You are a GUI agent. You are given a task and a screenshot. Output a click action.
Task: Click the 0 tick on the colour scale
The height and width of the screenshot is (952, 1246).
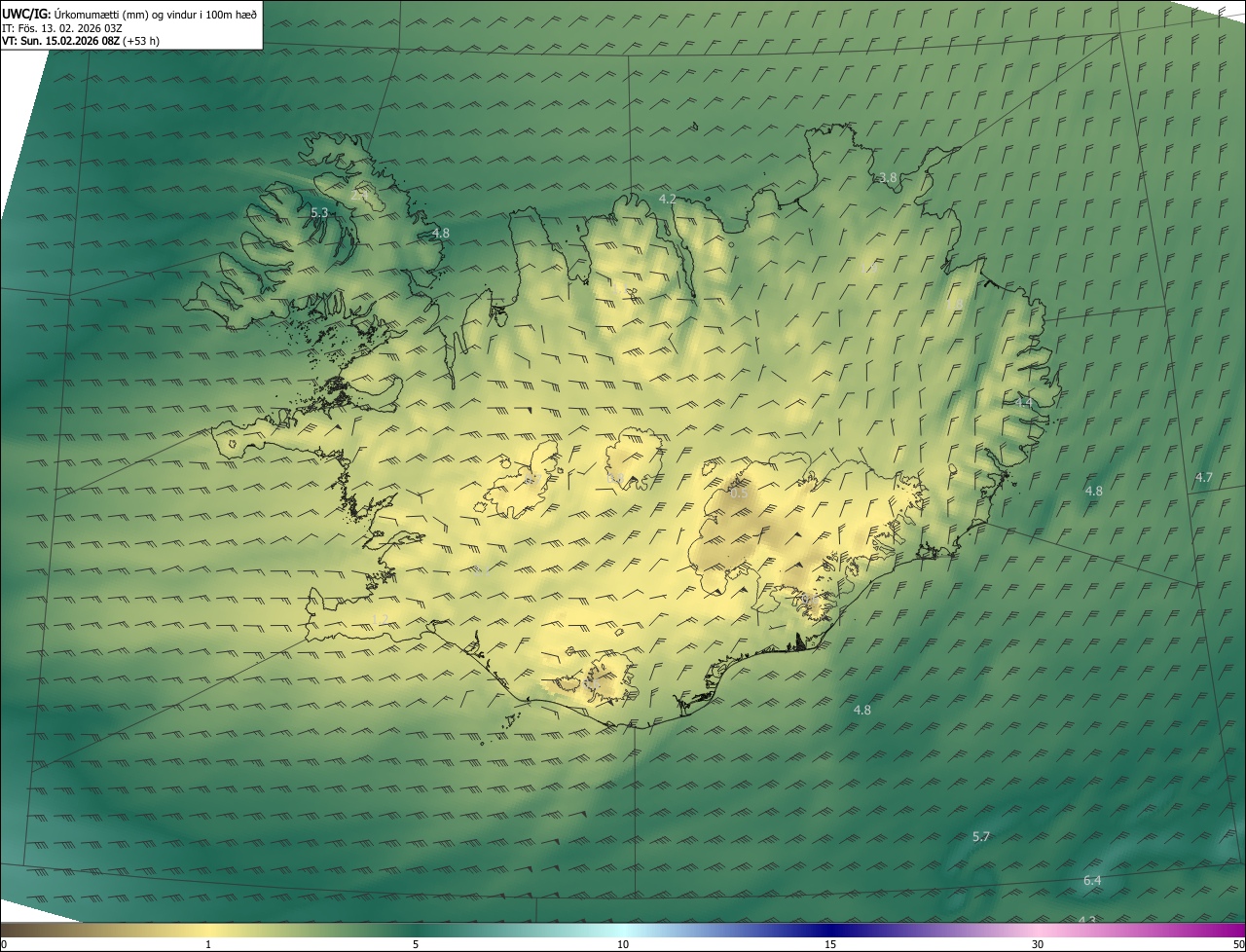tap(4, 945)
